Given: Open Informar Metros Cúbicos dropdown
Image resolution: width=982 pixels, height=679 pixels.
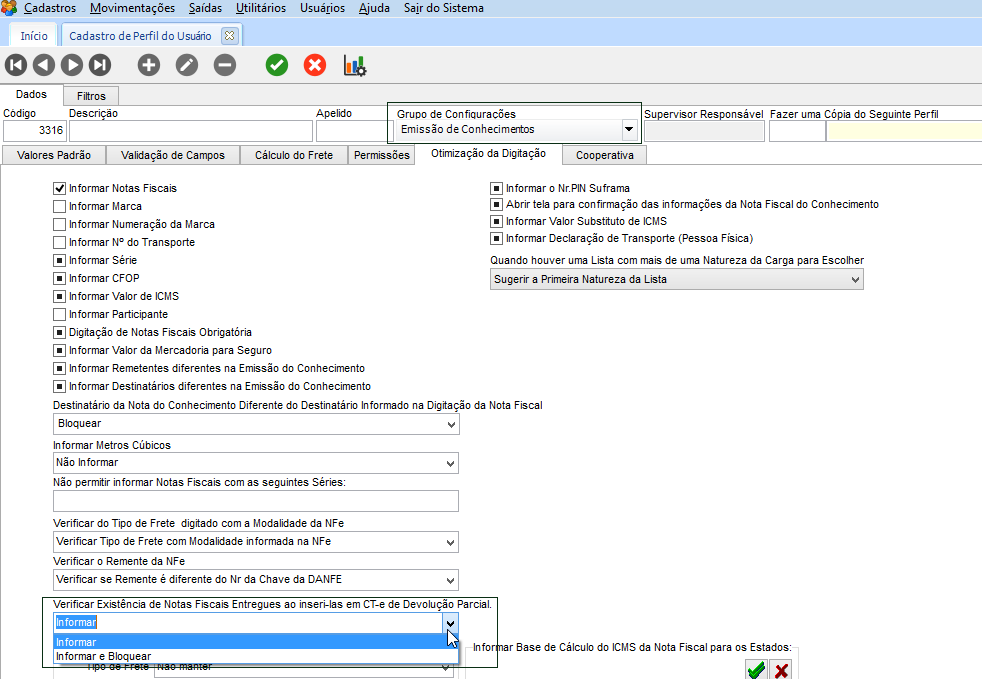Looking at the screenshot, I should click(x=256, y=463).
